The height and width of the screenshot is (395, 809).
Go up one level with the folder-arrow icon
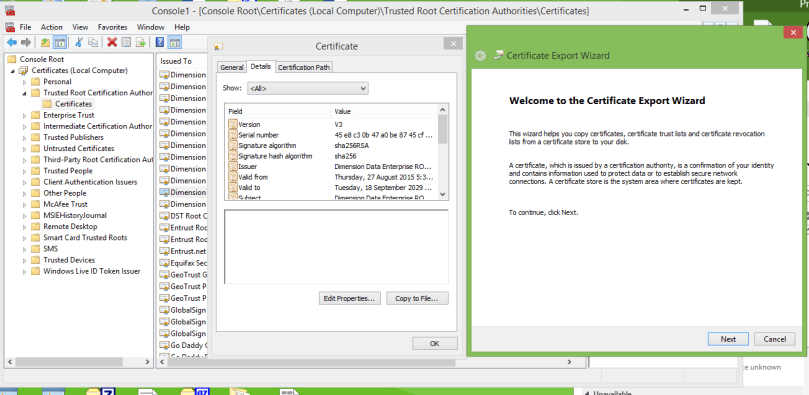[x=45, y=43]
